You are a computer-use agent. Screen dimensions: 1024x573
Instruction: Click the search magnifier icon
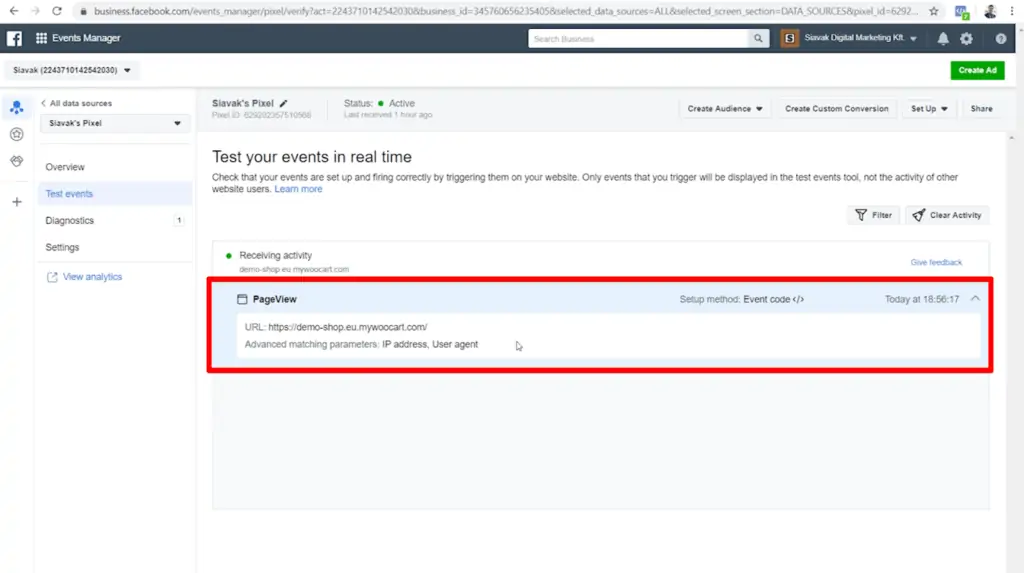[x=758, y=39]
